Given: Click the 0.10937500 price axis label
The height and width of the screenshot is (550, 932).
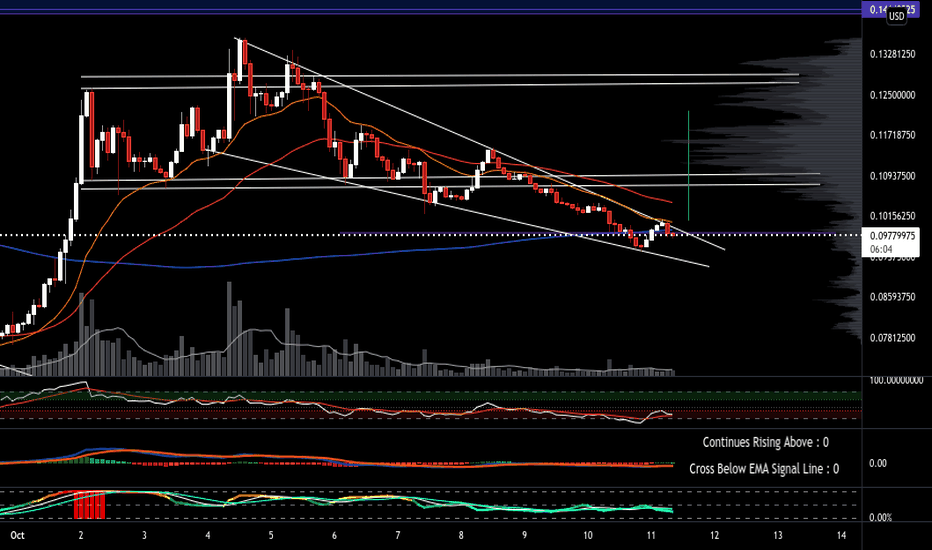Looking at the screenshot, I should (892, 176).
